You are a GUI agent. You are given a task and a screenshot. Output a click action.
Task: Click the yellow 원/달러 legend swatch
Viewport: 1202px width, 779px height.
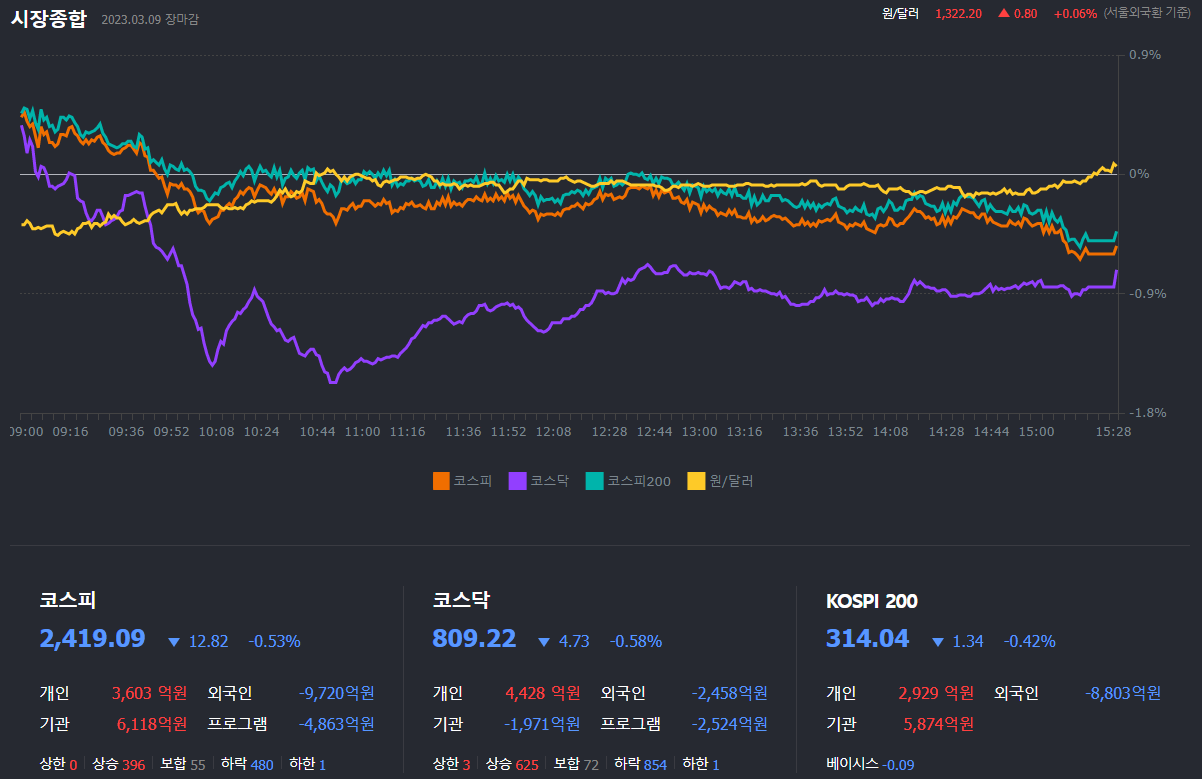point(697,481)
